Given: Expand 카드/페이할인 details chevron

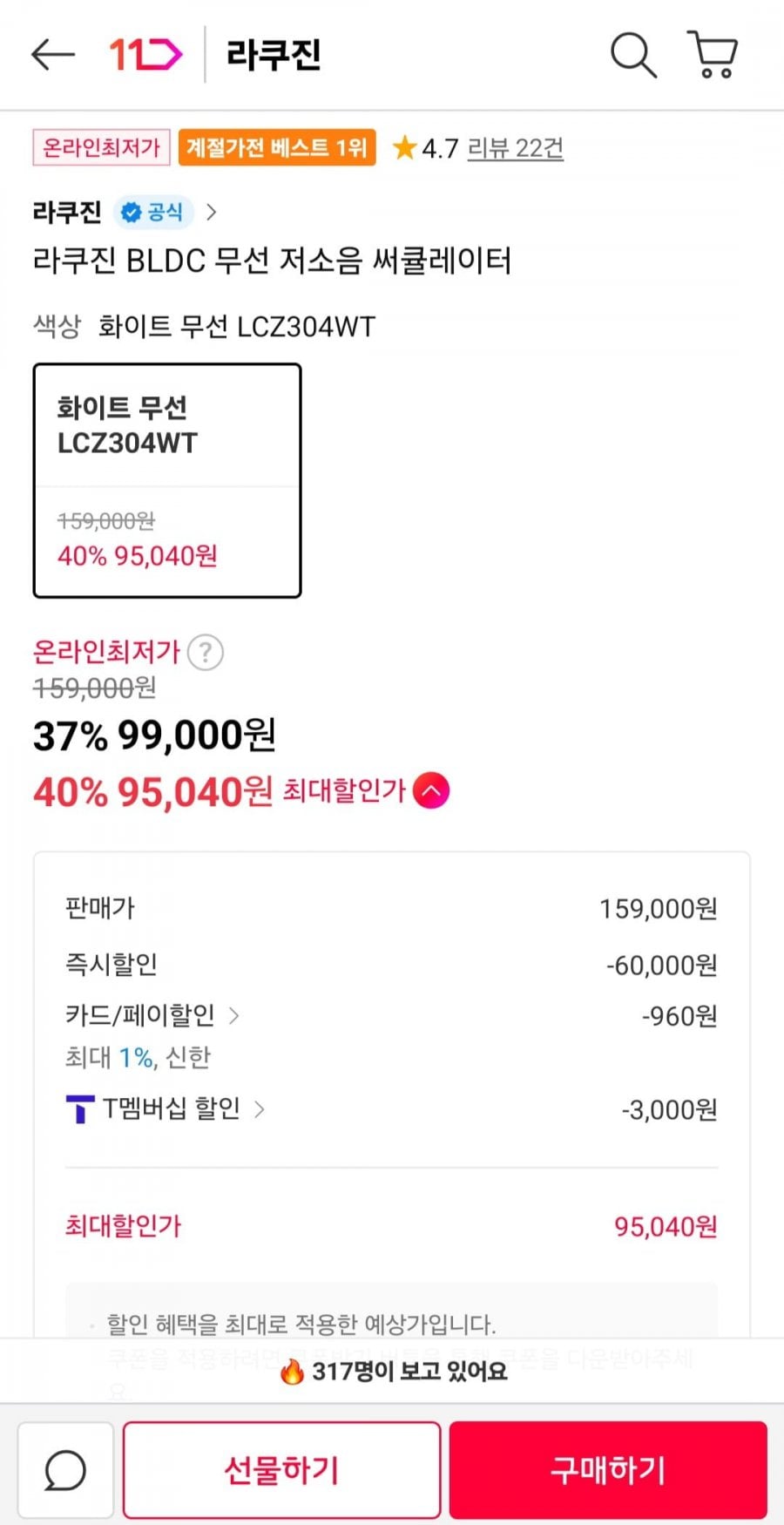Looking at the screenshot, I should [233, 1015].
